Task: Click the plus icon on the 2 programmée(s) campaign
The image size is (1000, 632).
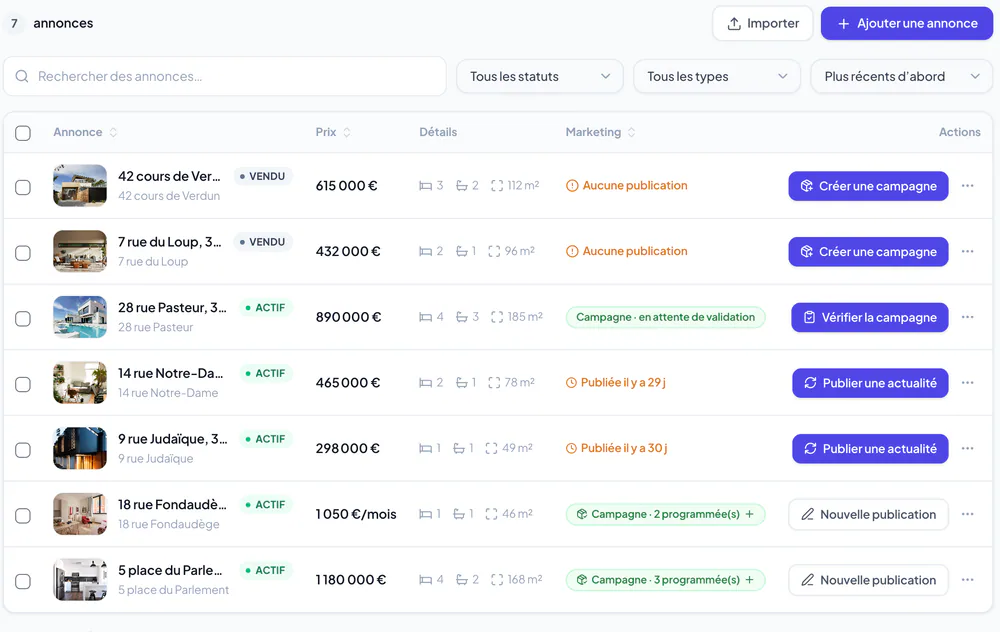Action: [x=749, y=514]
